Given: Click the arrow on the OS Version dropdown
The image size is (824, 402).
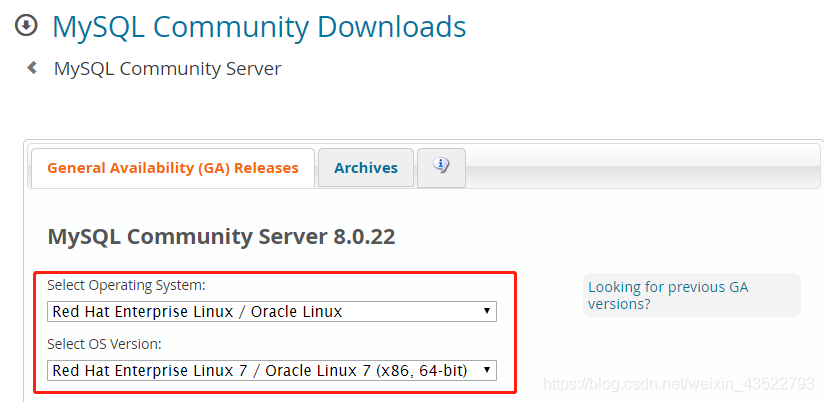Looking at the screenshot, I should pyautogui.click(x=487, y=370).
